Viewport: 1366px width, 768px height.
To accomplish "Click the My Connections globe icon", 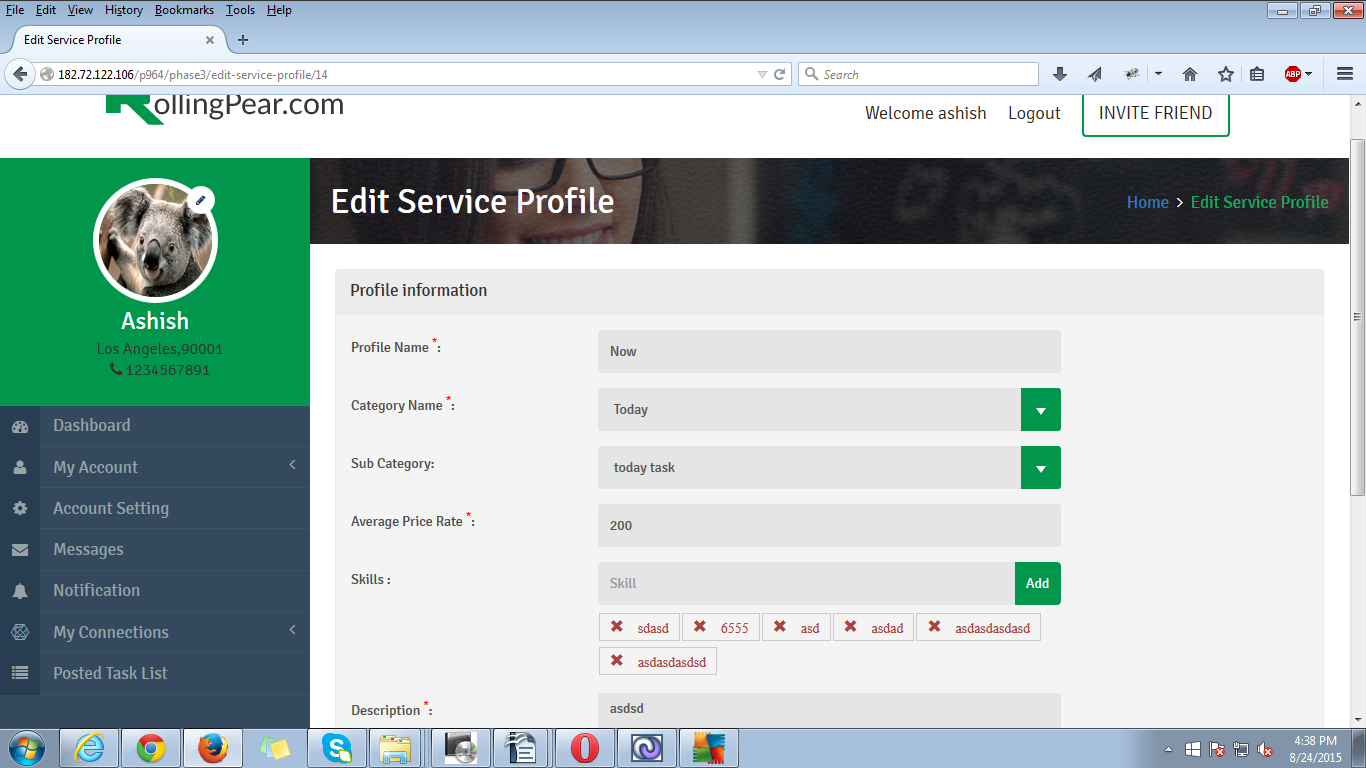I will point(20,632).
